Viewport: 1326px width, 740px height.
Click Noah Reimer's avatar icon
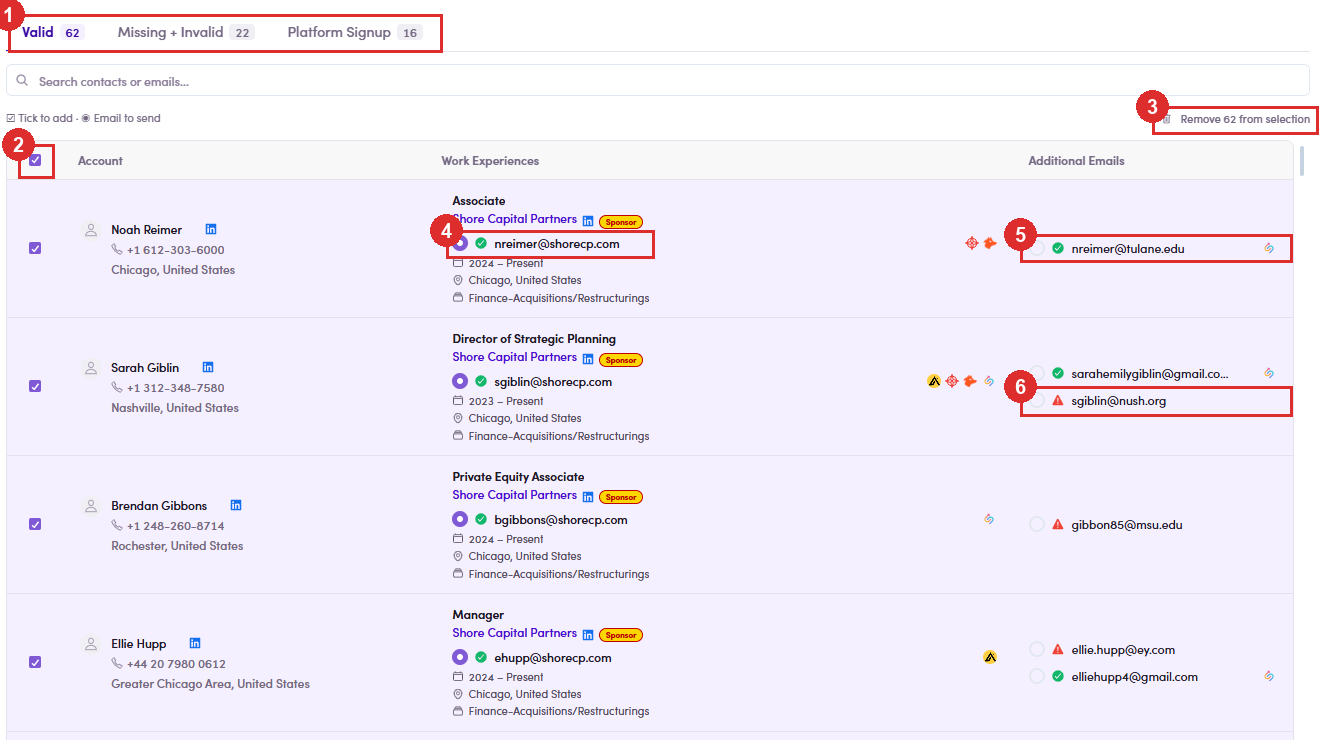(91, 230)
